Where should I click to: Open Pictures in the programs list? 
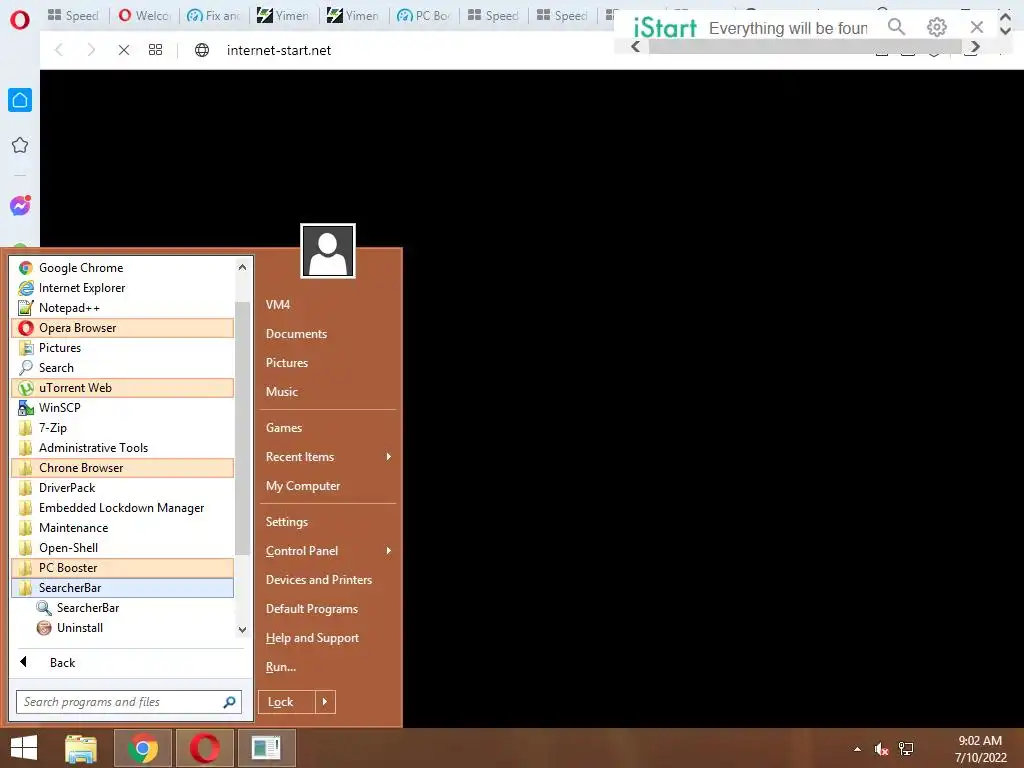tap(123, 348)
